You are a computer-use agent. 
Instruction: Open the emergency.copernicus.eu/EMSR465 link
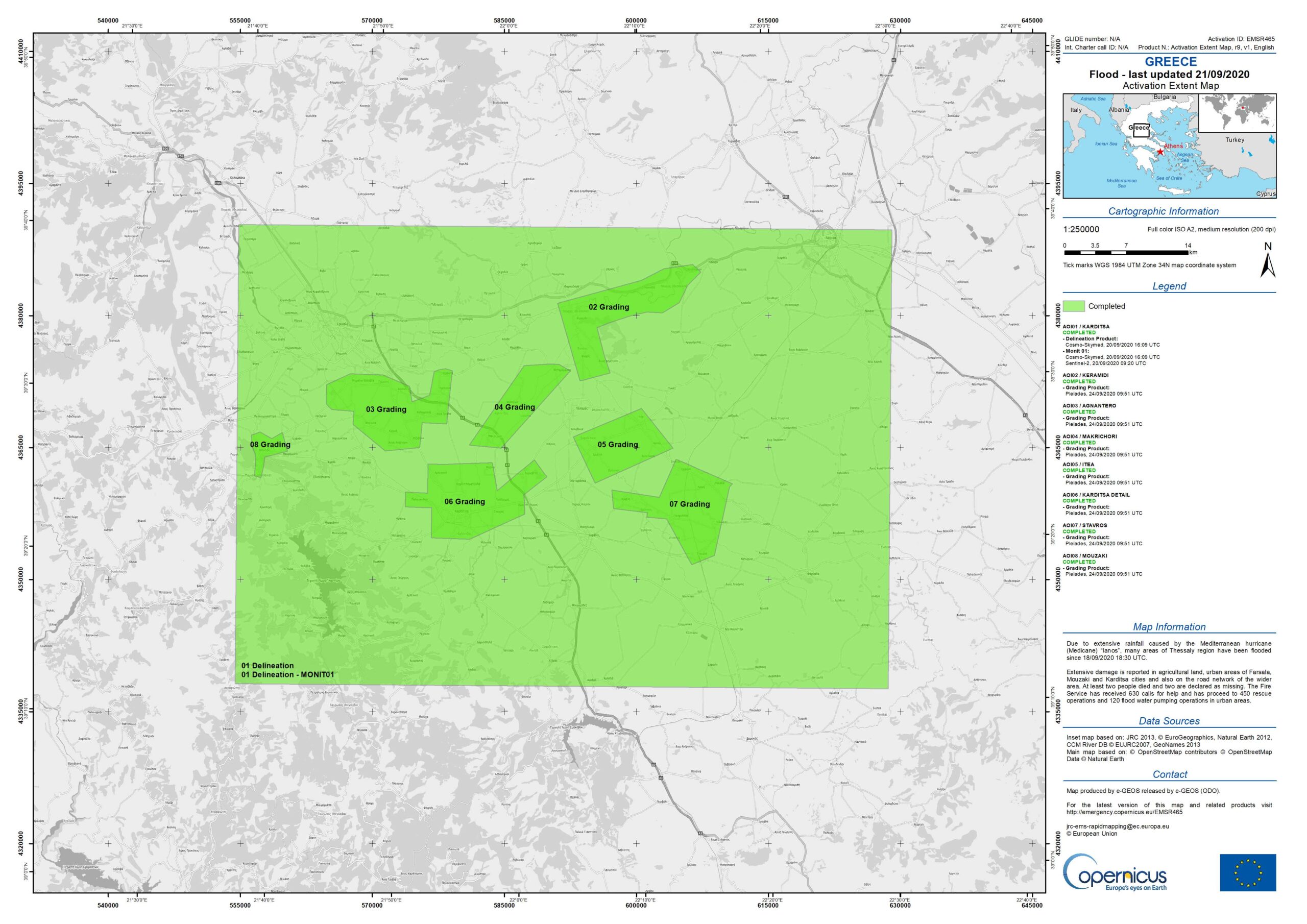pyautogui.click(x=1124, y=812)
